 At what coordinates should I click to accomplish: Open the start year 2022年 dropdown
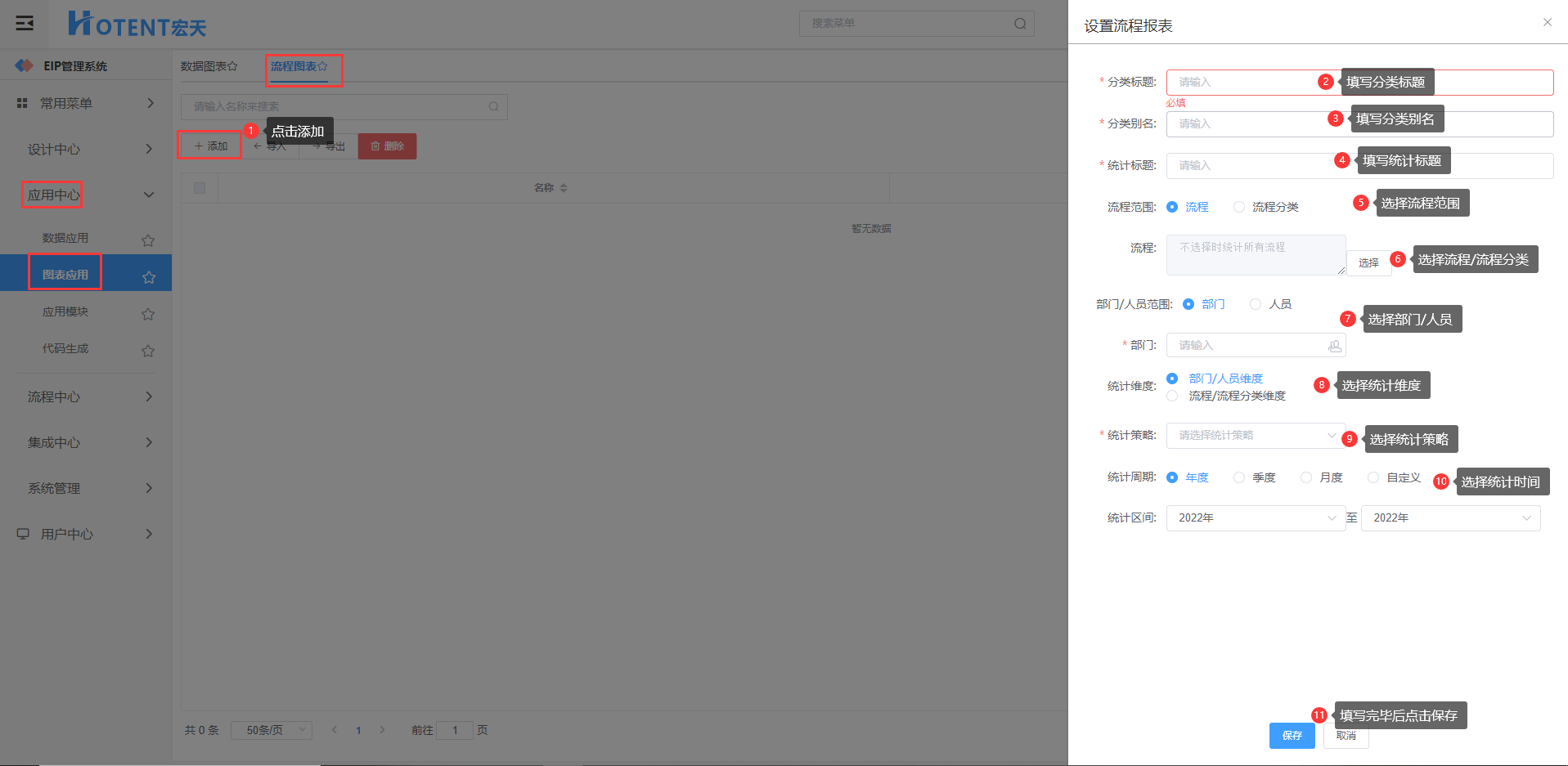1256,518
